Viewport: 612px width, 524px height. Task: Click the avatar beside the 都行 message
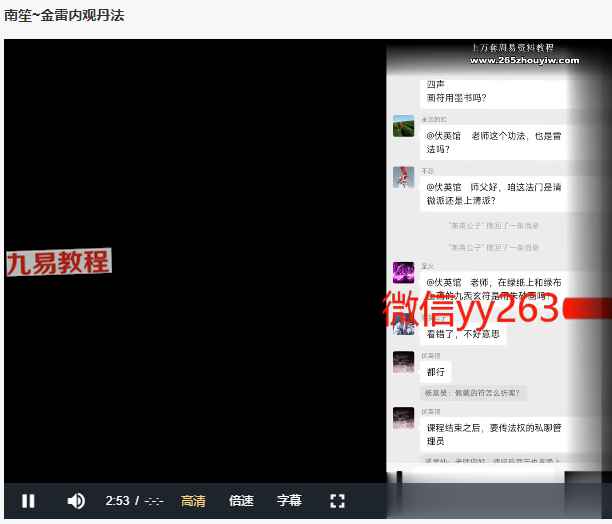click(404, 362)
